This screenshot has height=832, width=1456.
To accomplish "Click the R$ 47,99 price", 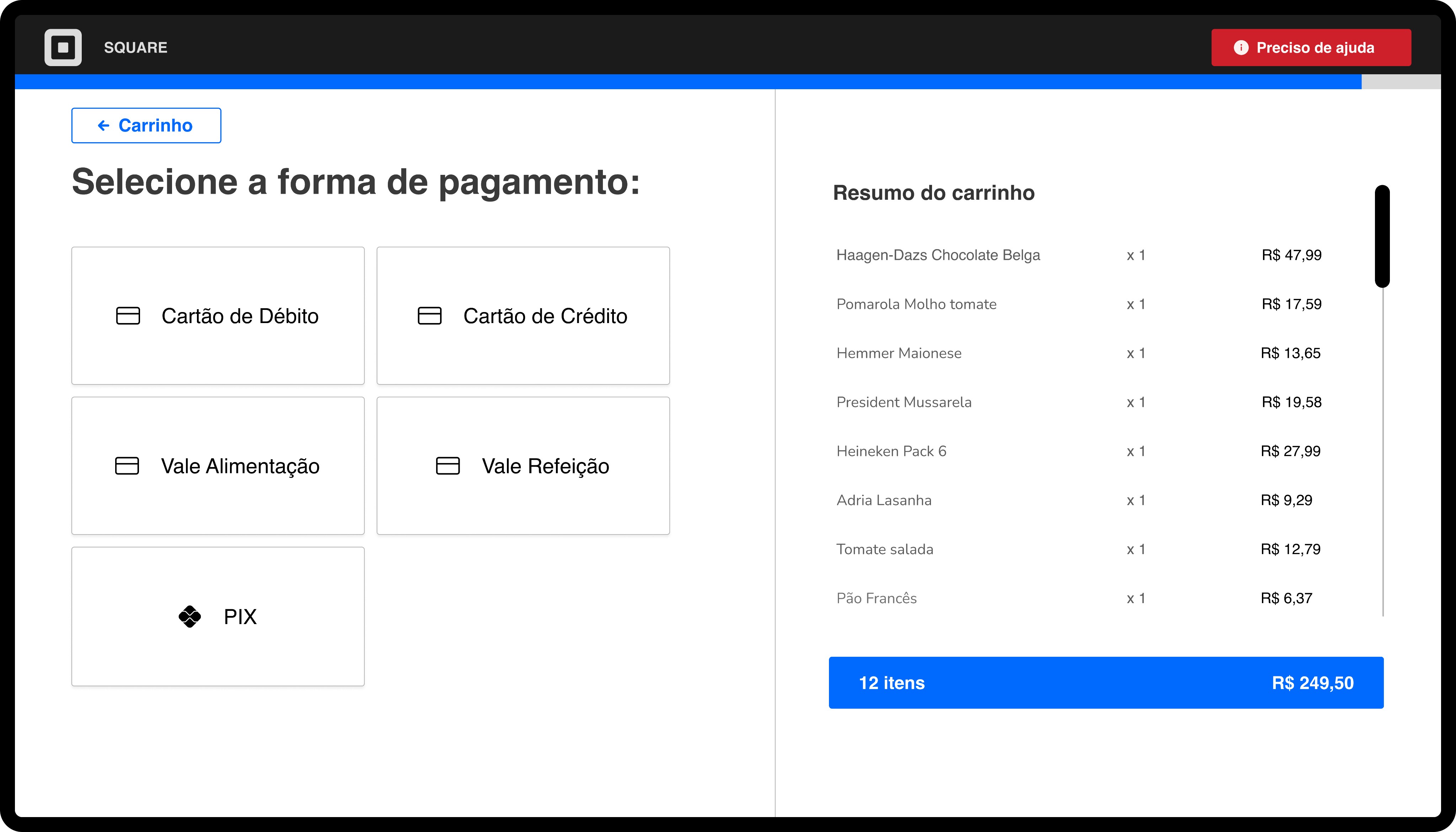I will pyautogui.click(x=1291, y=255).
